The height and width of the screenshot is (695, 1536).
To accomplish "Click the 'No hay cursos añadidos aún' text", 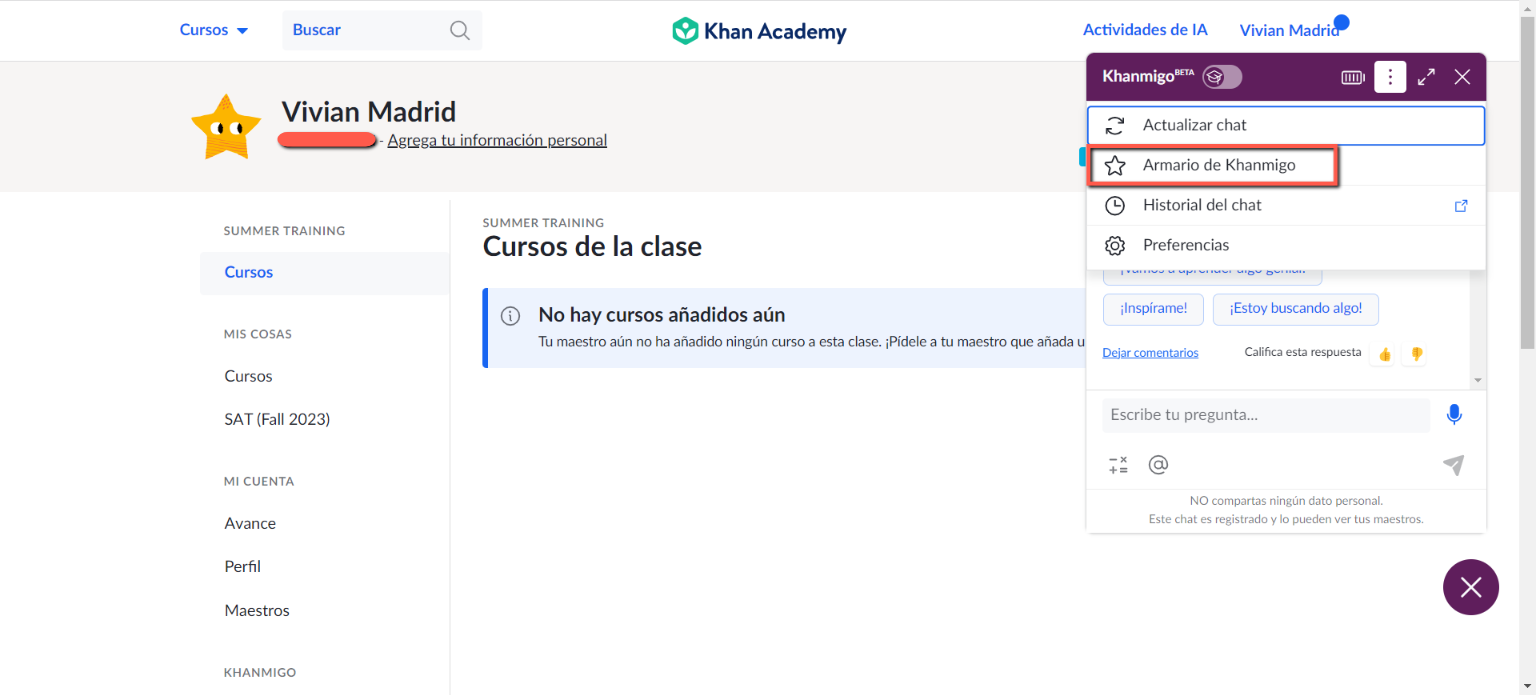I will [x=662, y=315].
